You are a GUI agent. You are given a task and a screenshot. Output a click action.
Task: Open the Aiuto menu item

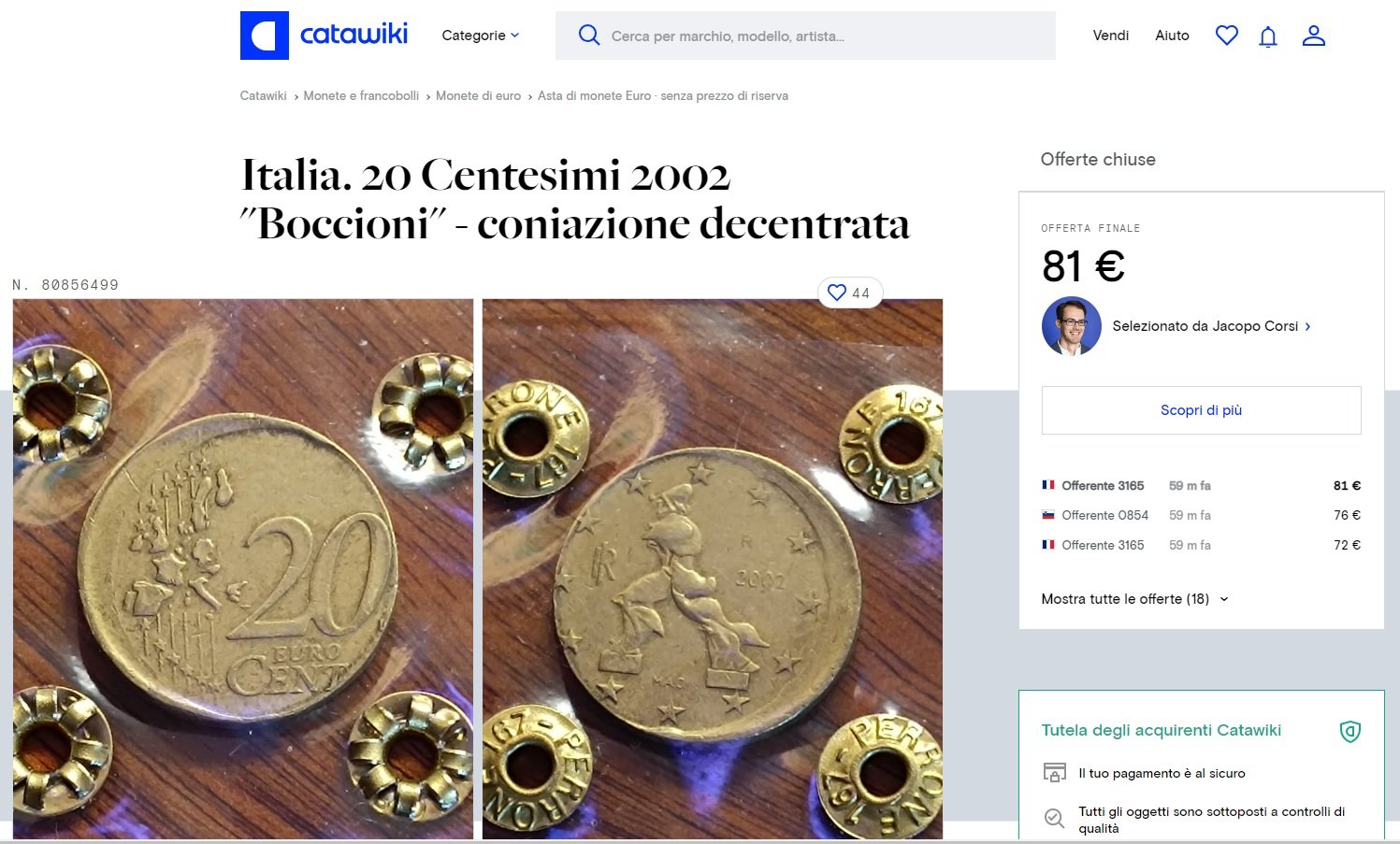point(1172,36)
